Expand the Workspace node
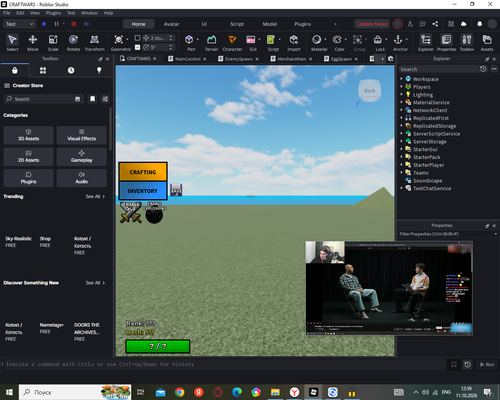The height and width of the screenshot is (400, 500). coord(401,79)
